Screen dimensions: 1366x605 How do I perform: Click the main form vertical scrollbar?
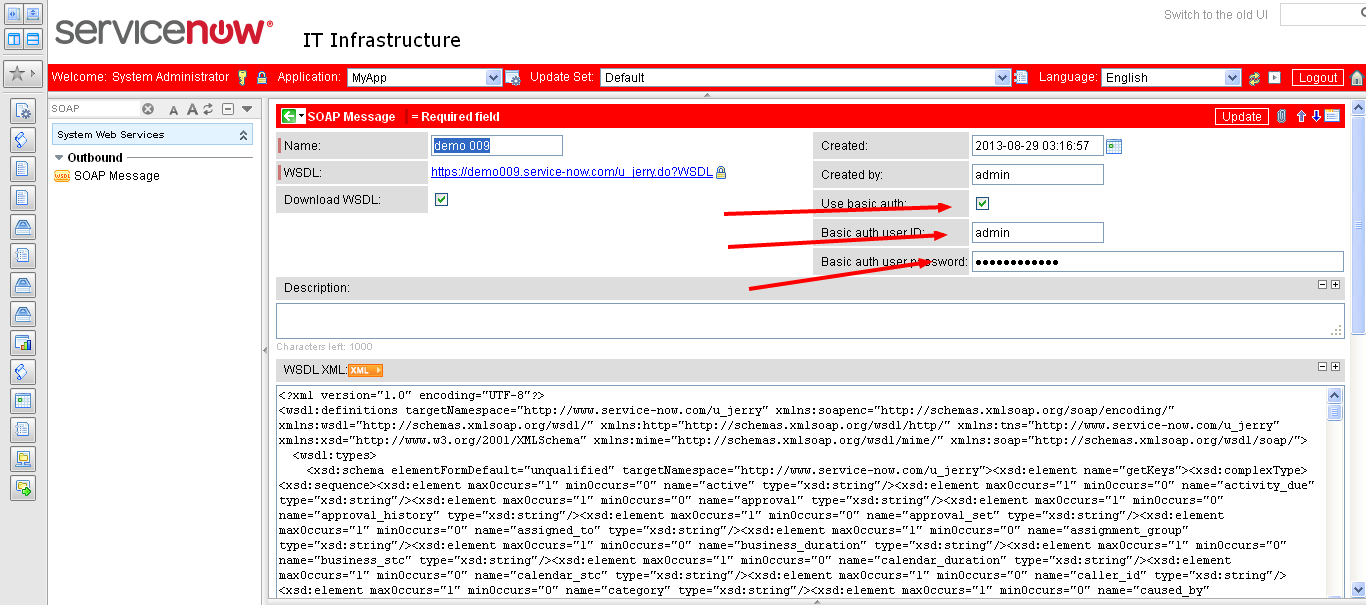tap(1358, 350)
